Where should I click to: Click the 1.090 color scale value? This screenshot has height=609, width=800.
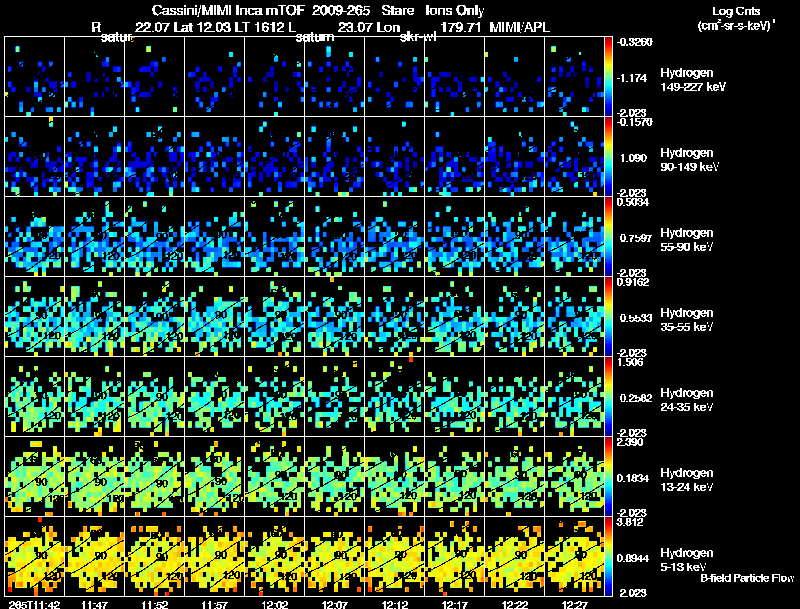click(x=633, y=158)
